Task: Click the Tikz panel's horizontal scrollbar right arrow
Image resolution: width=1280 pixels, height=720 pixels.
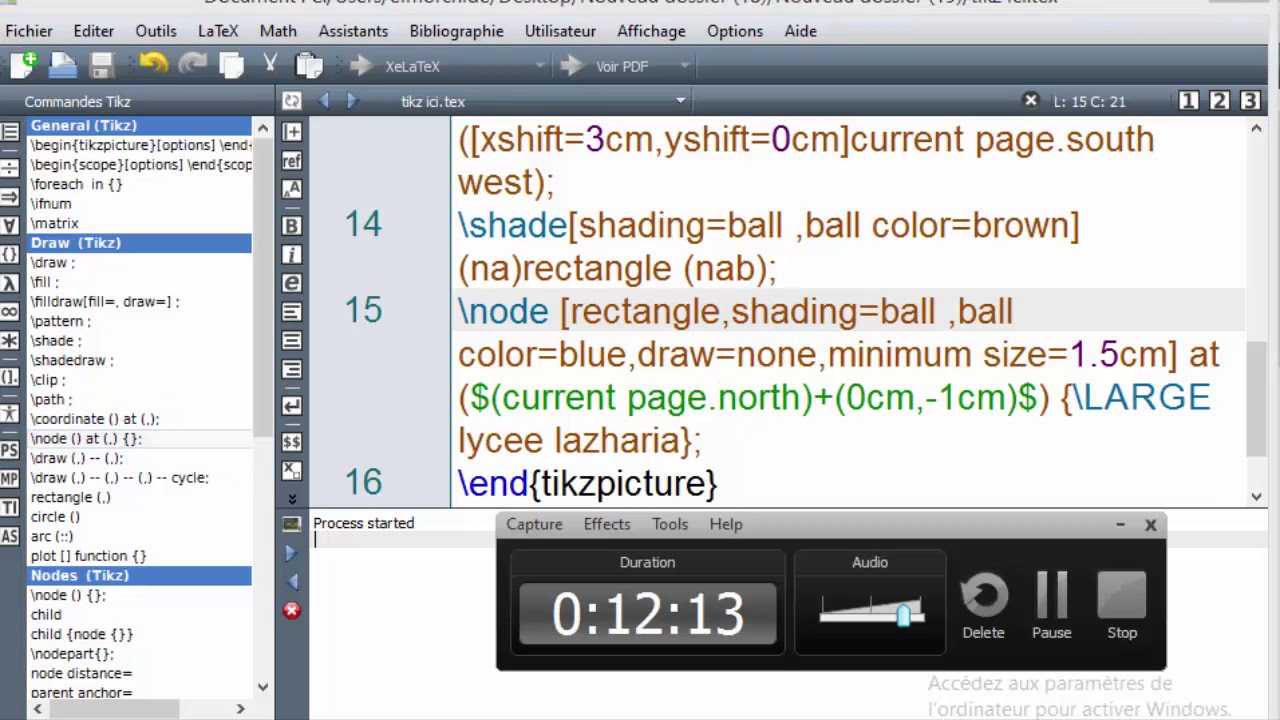Action: coord(240,709)
